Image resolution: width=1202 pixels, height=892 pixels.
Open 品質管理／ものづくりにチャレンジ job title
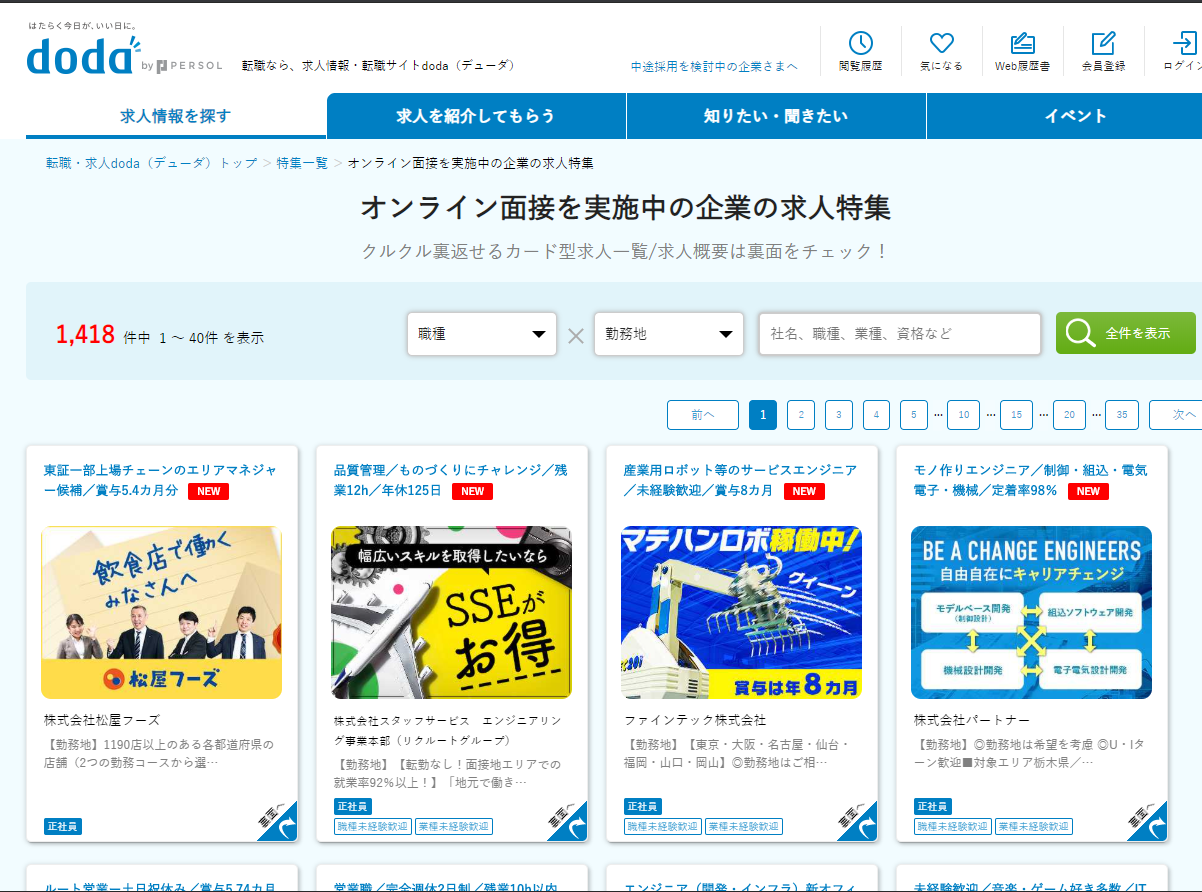pyautogui.click(x=450, y=480)
